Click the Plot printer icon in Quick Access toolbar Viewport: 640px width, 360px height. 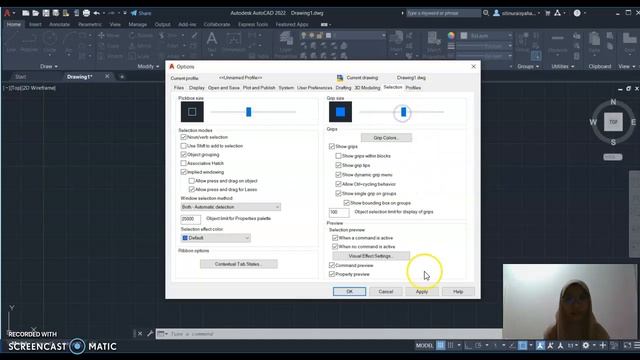(x=86, y=13)
